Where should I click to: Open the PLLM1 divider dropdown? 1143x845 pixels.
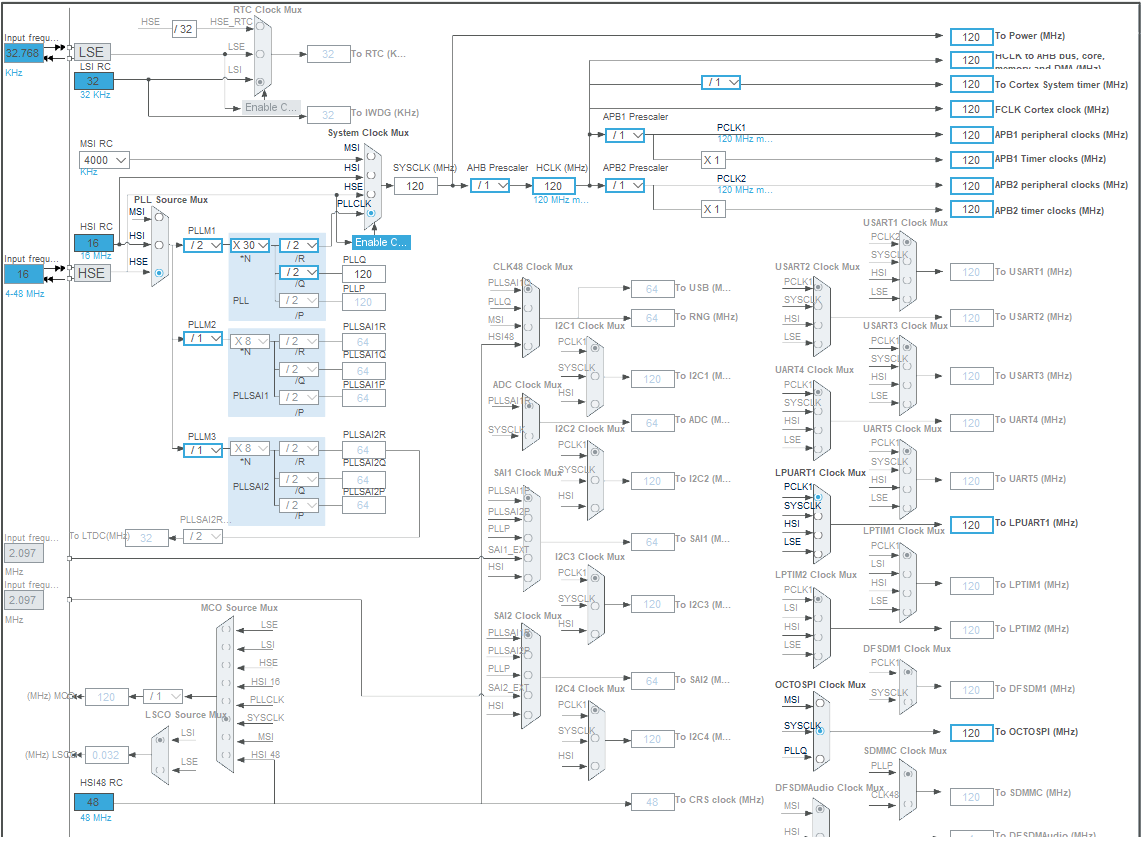pos(202,244)
